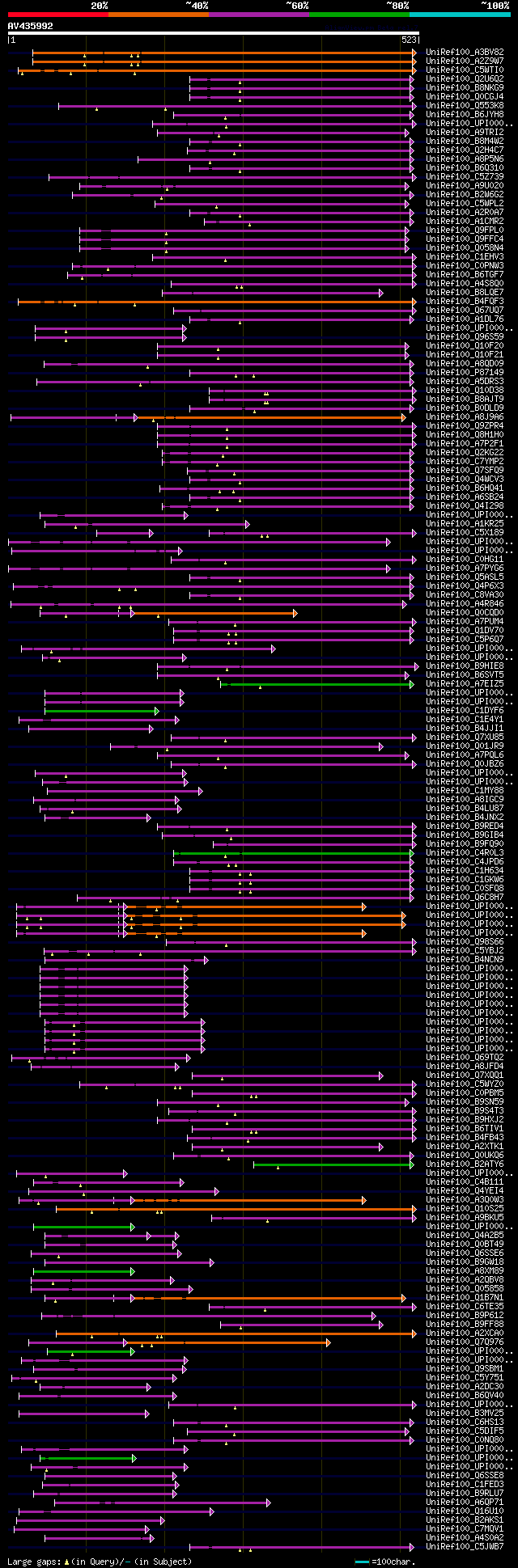
Task: Select the UniRef100_C1FED3 entry
Action: pos(465,1484)
